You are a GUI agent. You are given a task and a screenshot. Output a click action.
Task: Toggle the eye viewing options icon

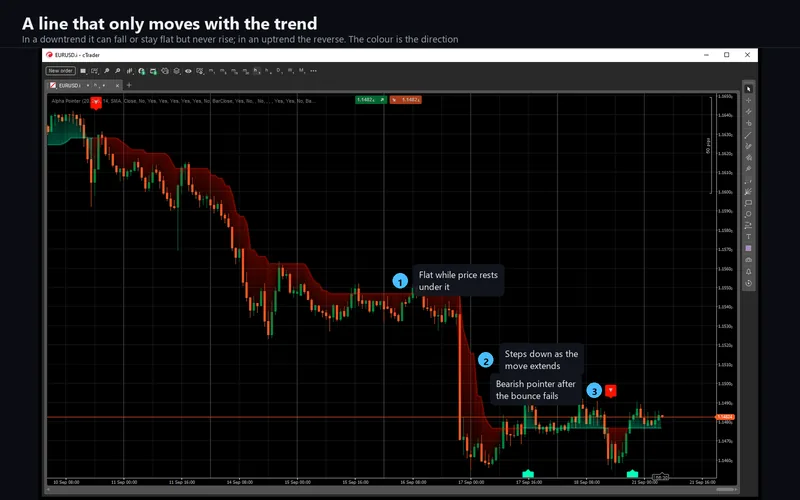coord(188,71)
